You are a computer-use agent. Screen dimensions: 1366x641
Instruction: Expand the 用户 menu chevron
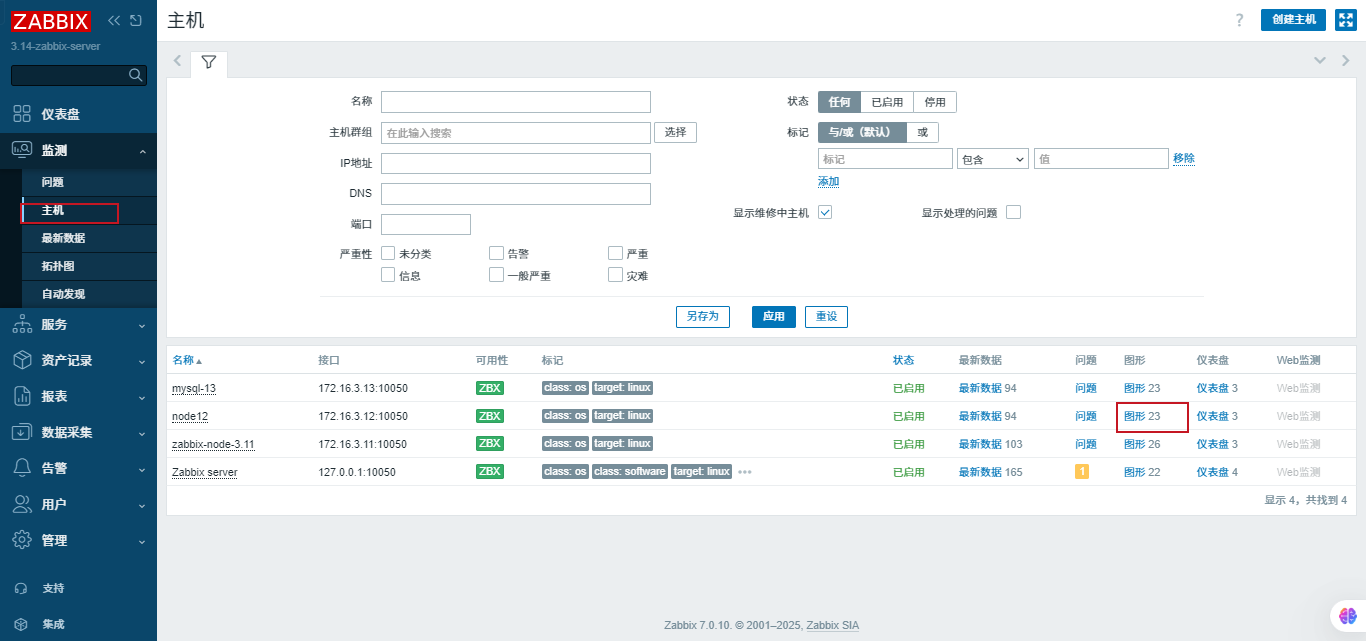142,505
